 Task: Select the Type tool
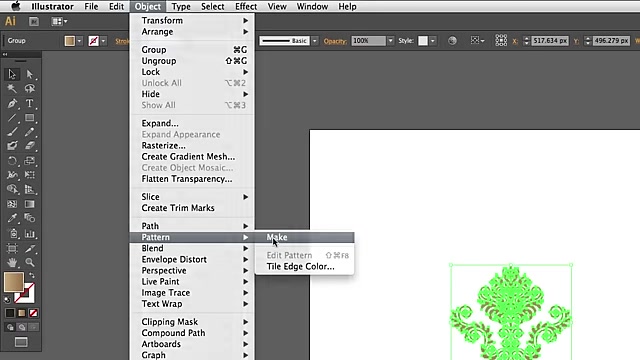(x=29, y=103)
